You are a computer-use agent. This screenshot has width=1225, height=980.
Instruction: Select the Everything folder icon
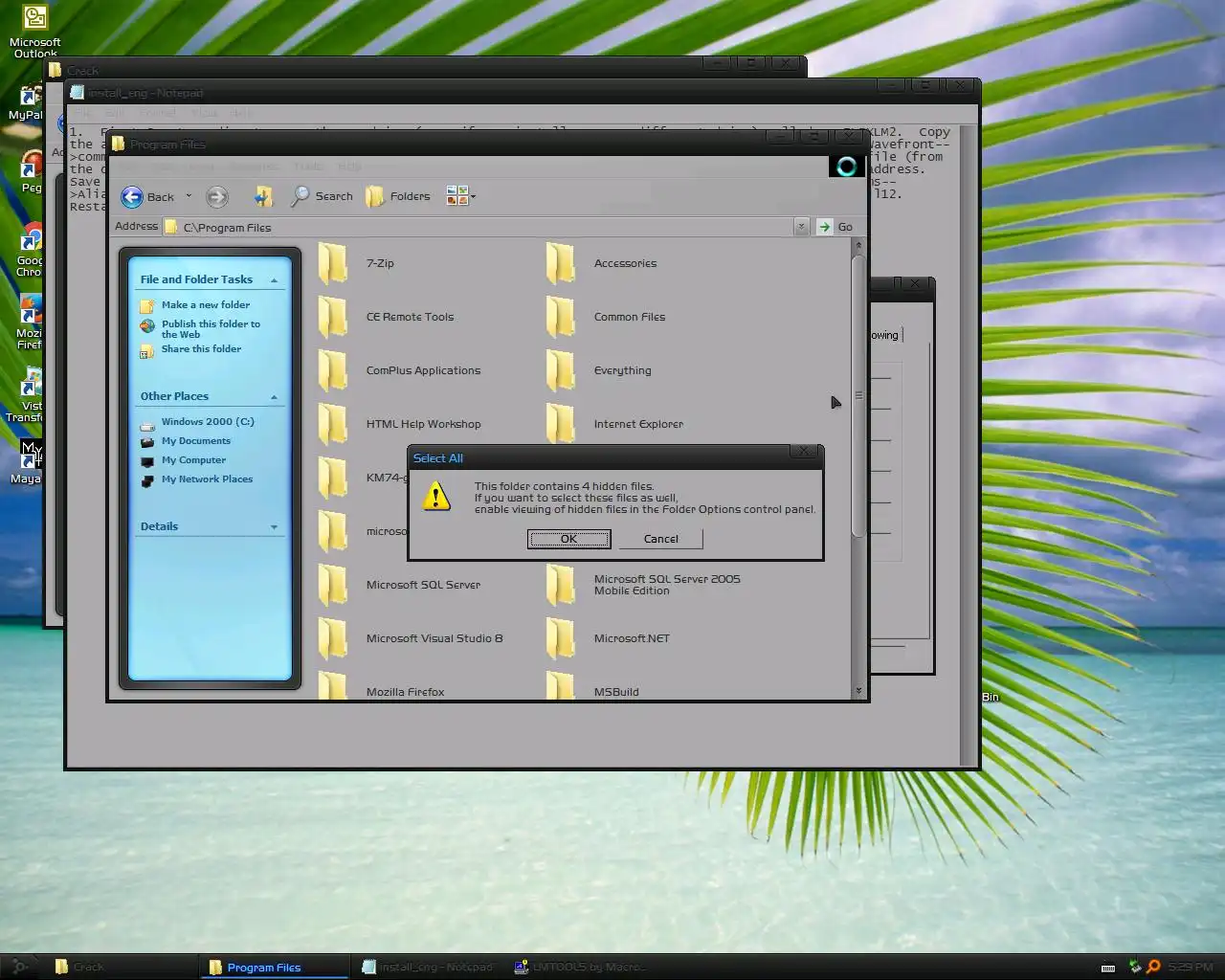[560, 370]
